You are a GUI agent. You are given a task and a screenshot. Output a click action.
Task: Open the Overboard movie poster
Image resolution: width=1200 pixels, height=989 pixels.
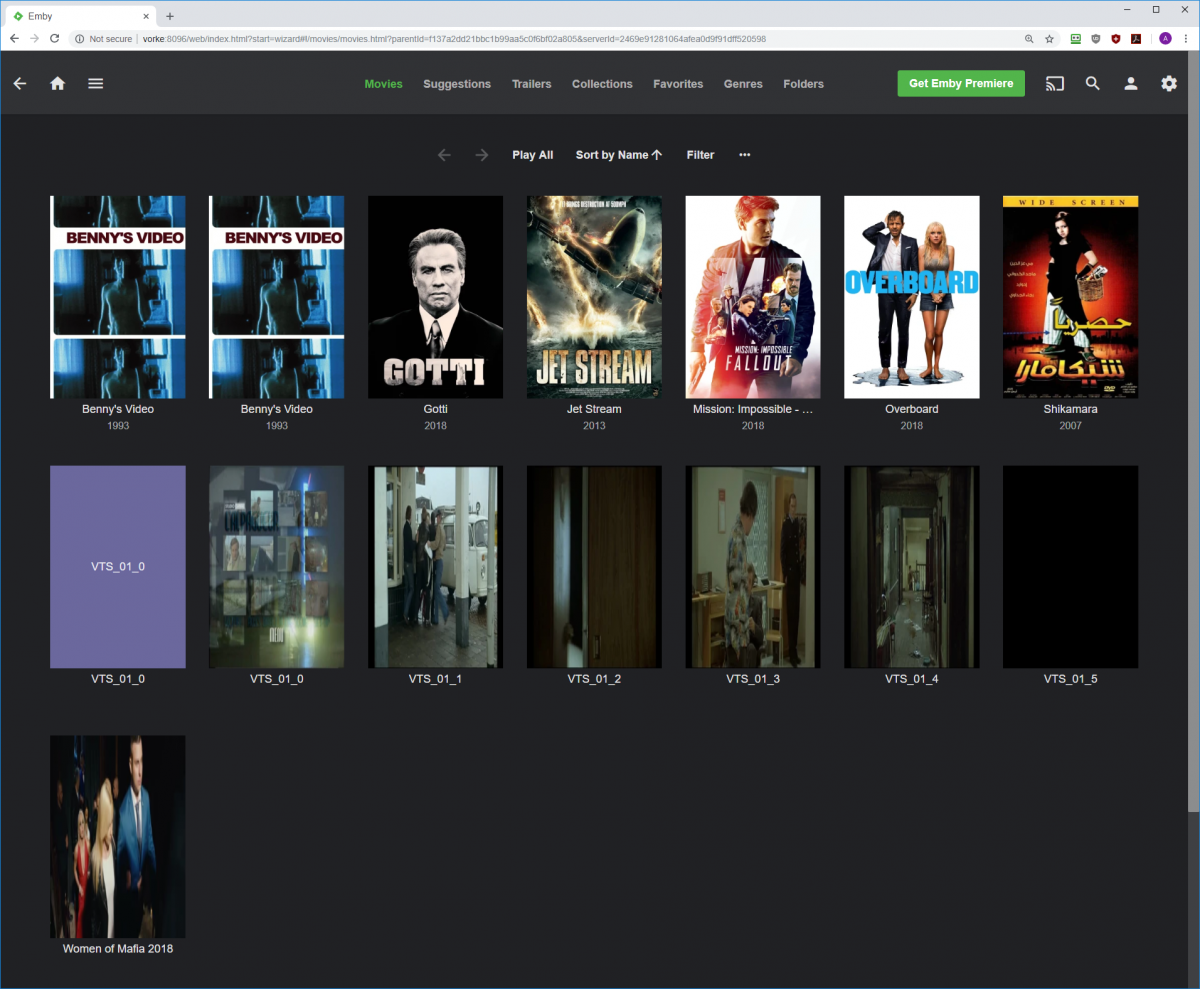(x=912, y=297)
